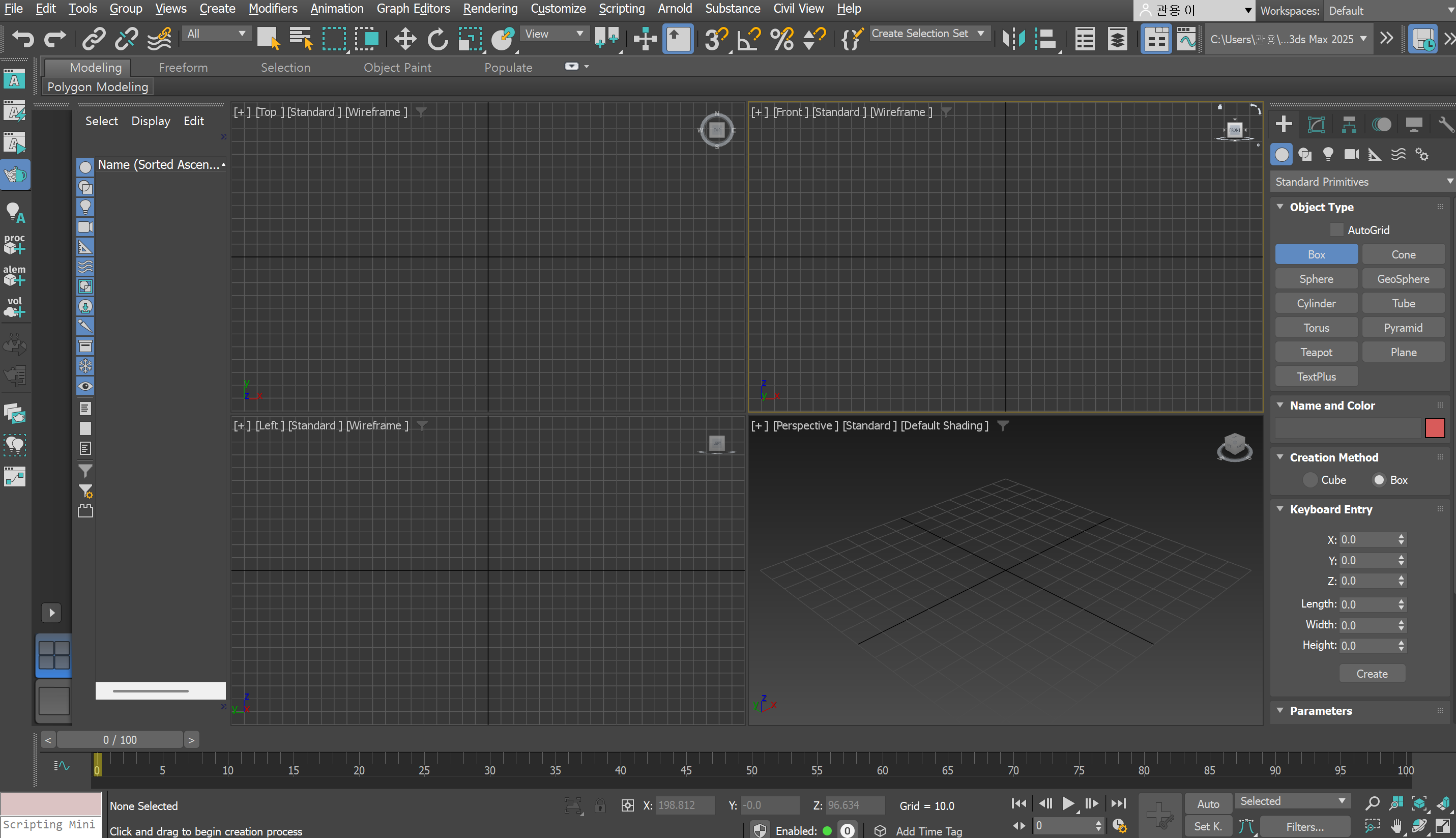Click the Zoom Extents All icon
Image resolution: width=1456 pixels, height=838 pixels.
coord(1443,803)
